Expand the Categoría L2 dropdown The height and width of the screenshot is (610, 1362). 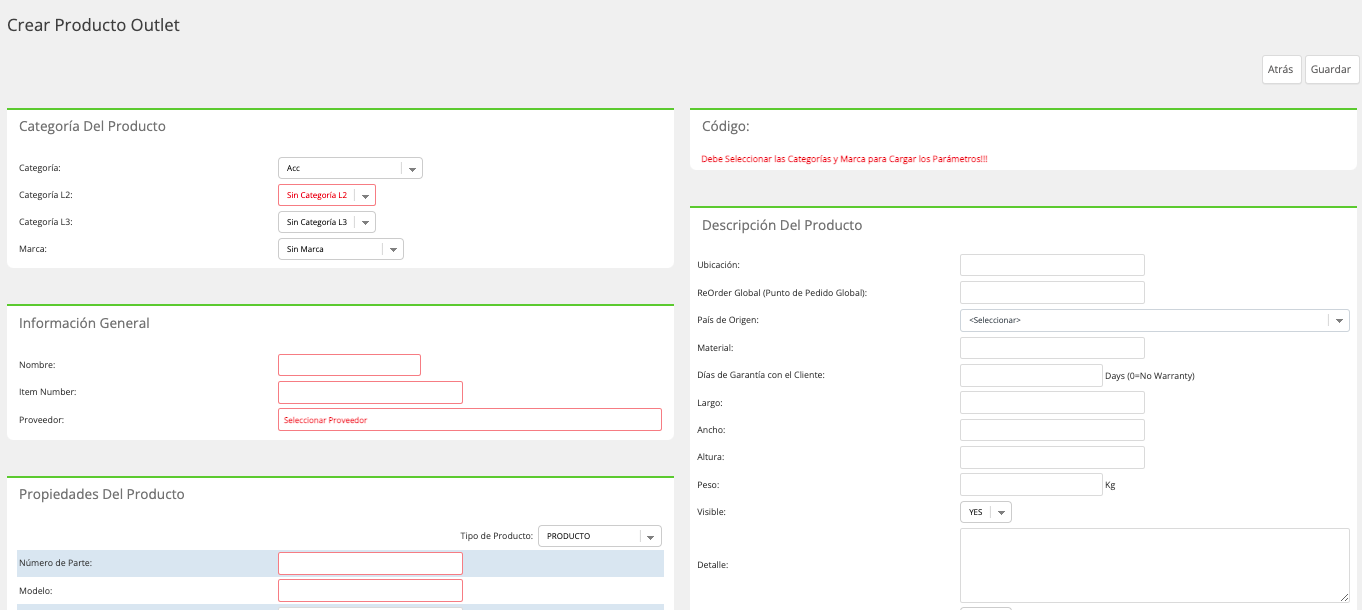tap(327, 195)
